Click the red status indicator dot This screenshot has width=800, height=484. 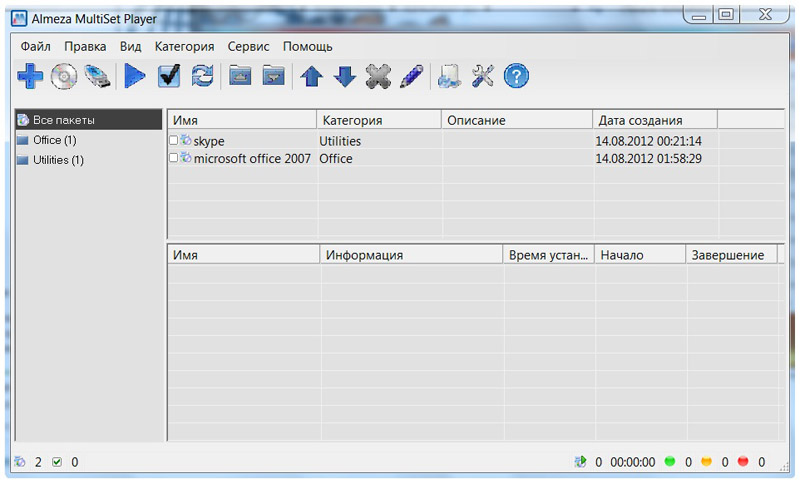(743, 462)
